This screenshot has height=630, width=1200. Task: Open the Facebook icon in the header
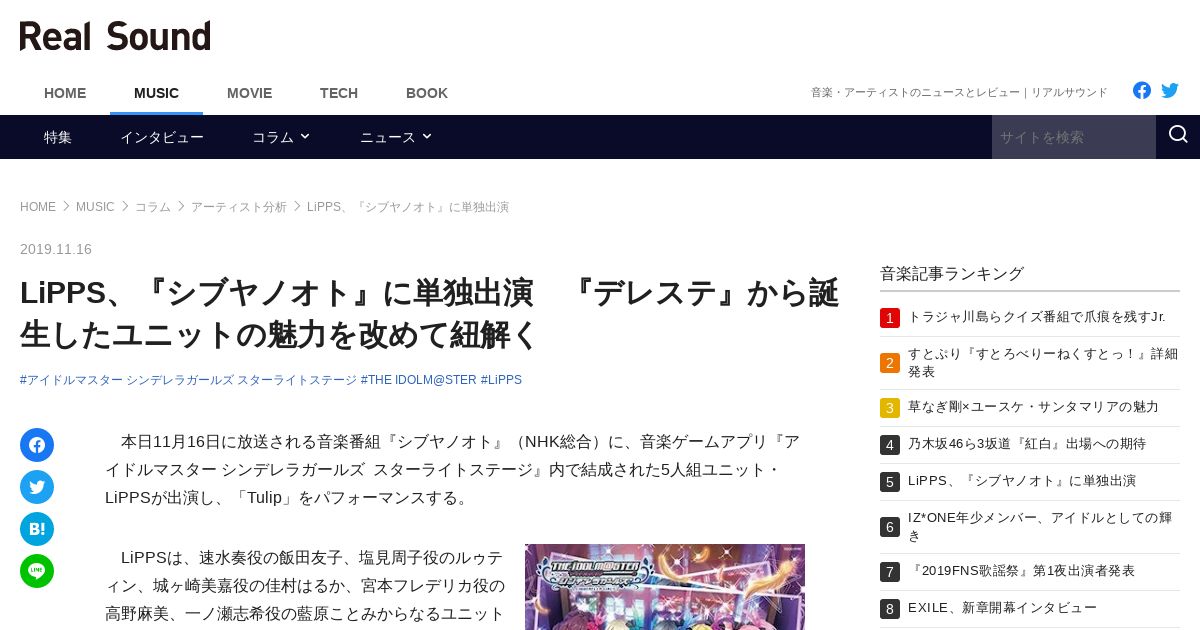[1142, 91]
